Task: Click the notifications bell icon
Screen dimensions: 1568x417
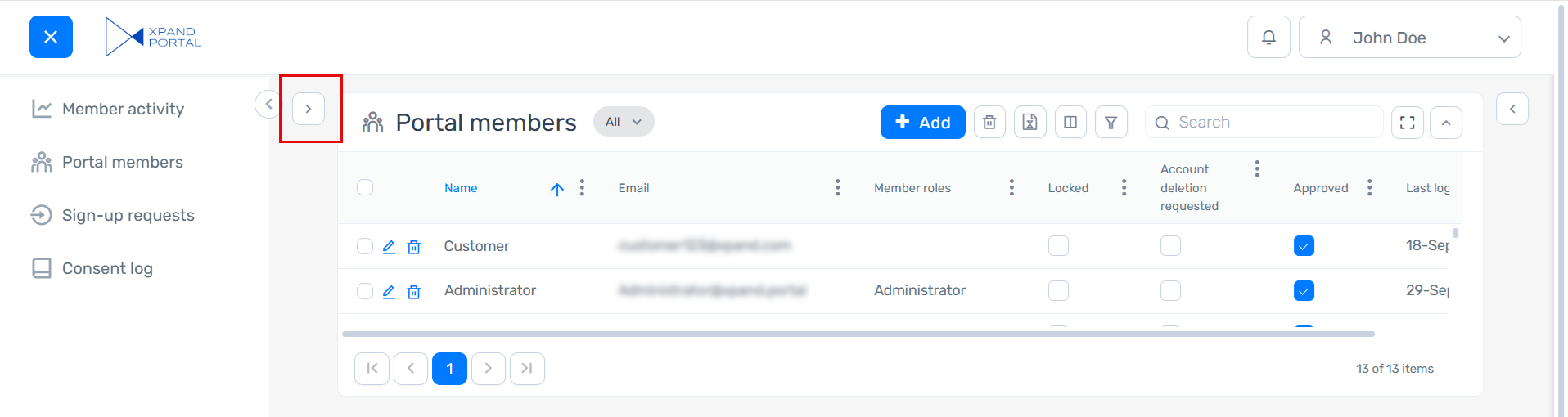Action: pos(1268,38)
